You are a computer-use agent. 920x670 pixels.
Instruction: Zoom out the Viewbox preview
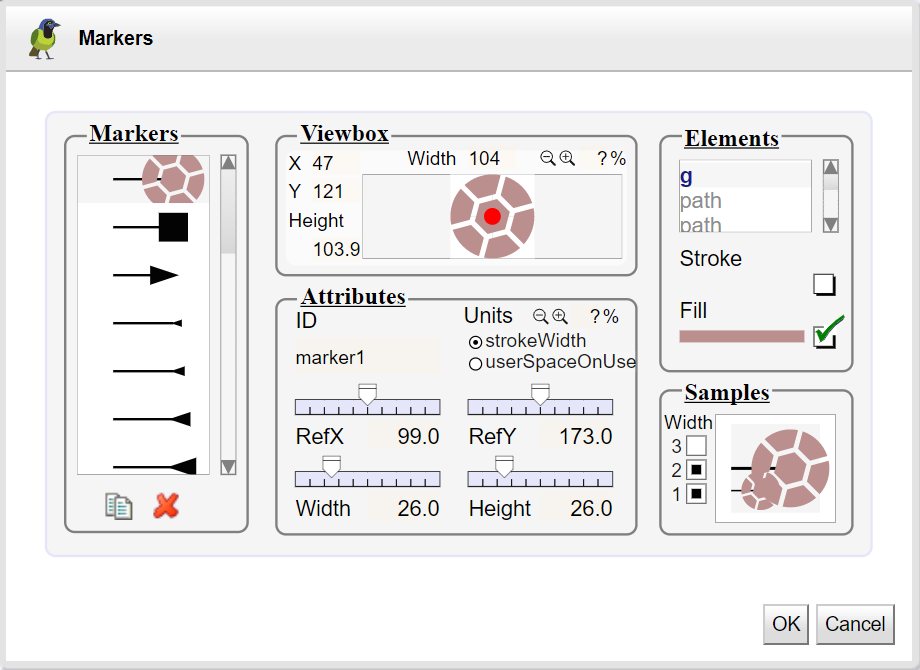pos(547,158)
